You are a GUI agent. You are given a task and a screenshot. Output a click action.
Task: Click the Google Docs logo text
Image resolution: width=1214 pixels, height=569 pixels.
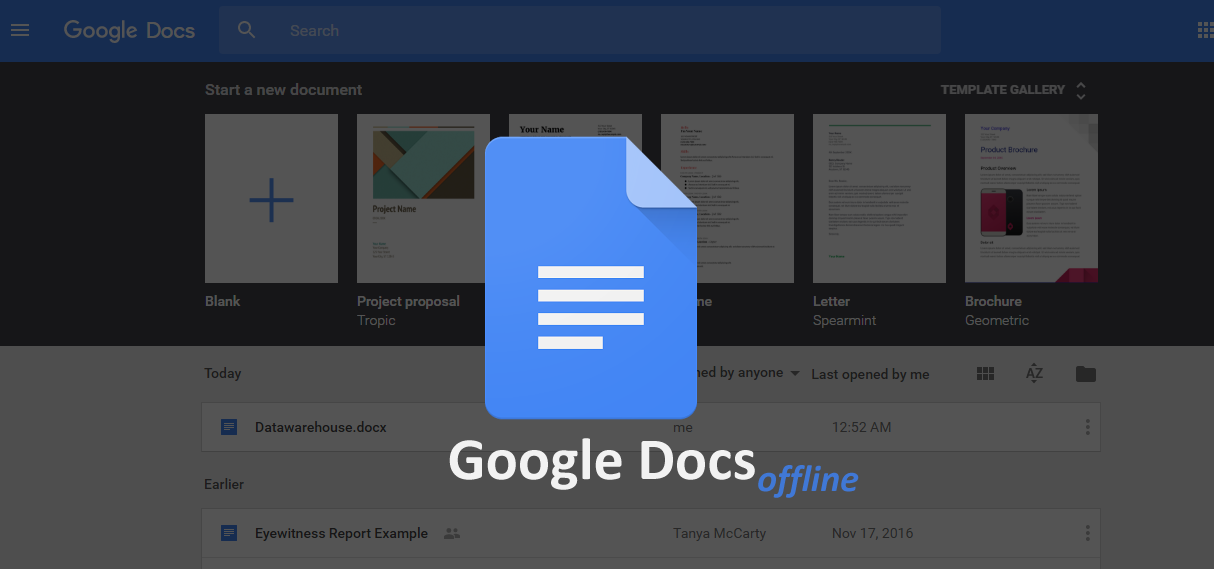pyautogui.click(x=129, y=30)
